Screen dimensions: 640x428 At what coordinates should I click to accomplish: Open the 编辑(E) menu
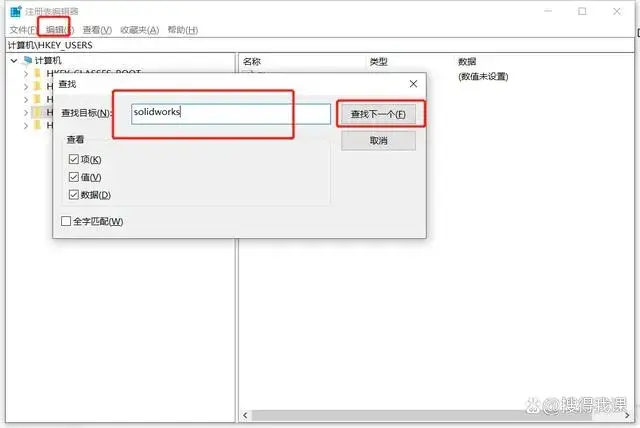pyautogui.click(x=60, y=30)
